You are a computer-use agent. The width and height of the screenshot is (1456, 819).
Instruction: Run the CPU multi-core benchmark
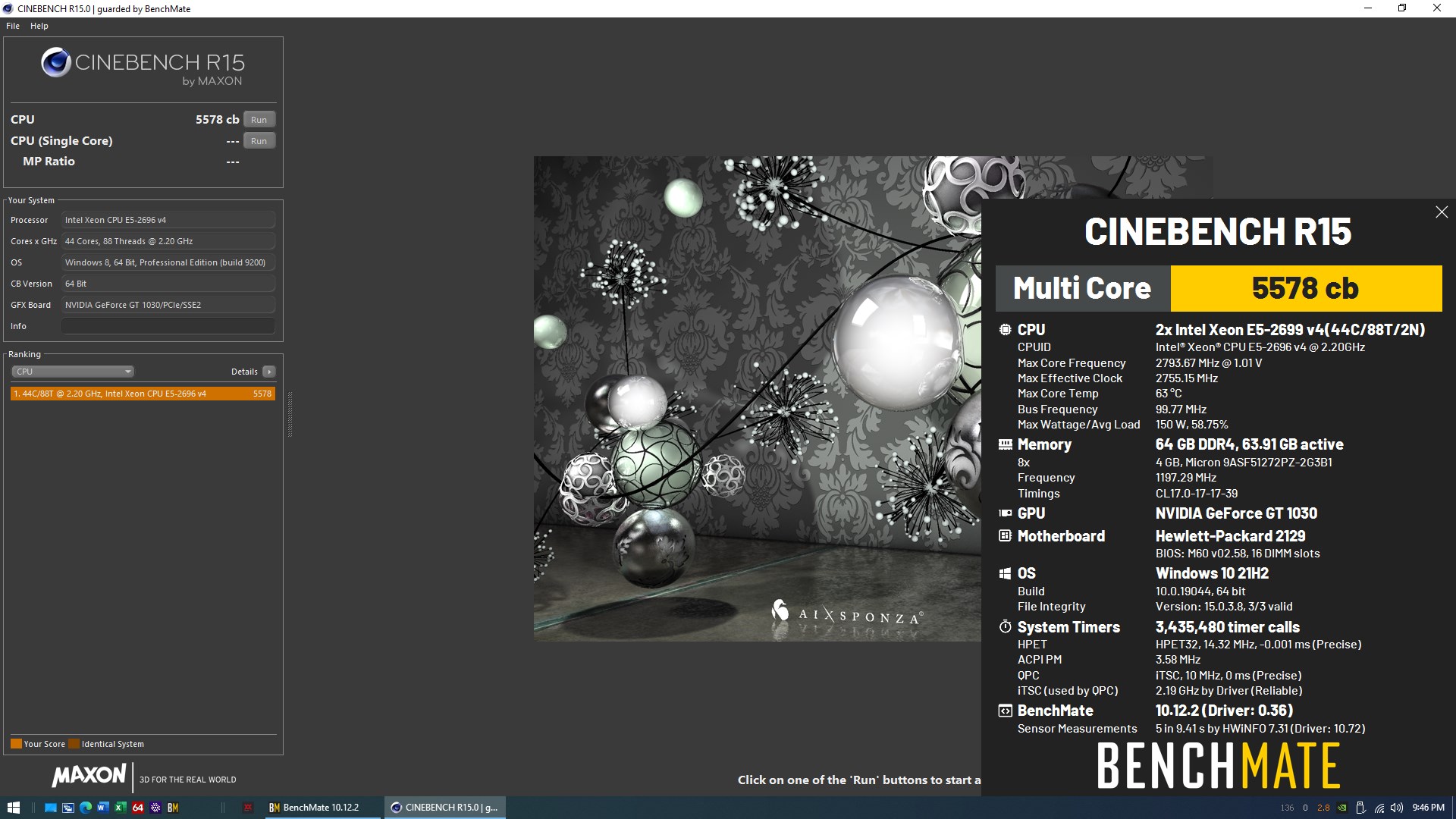tap(259, 120)
